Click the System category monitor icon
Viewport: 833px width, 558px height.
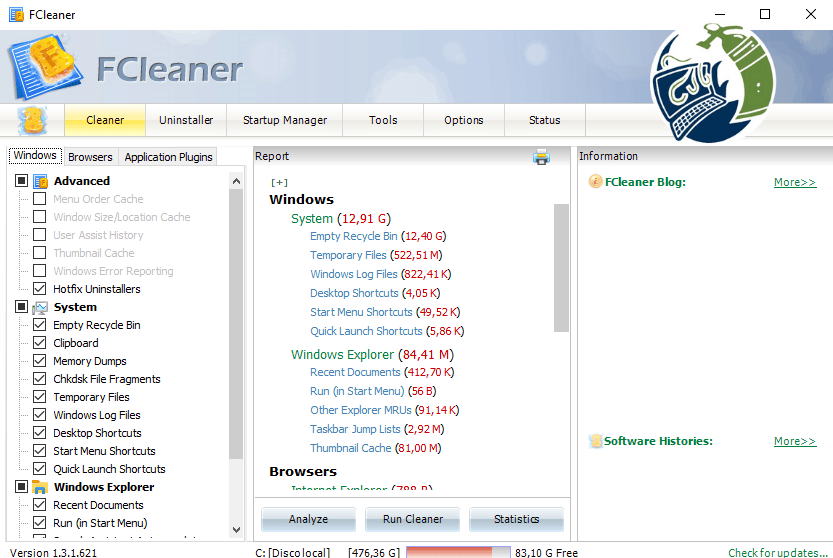tap(40, 308)
